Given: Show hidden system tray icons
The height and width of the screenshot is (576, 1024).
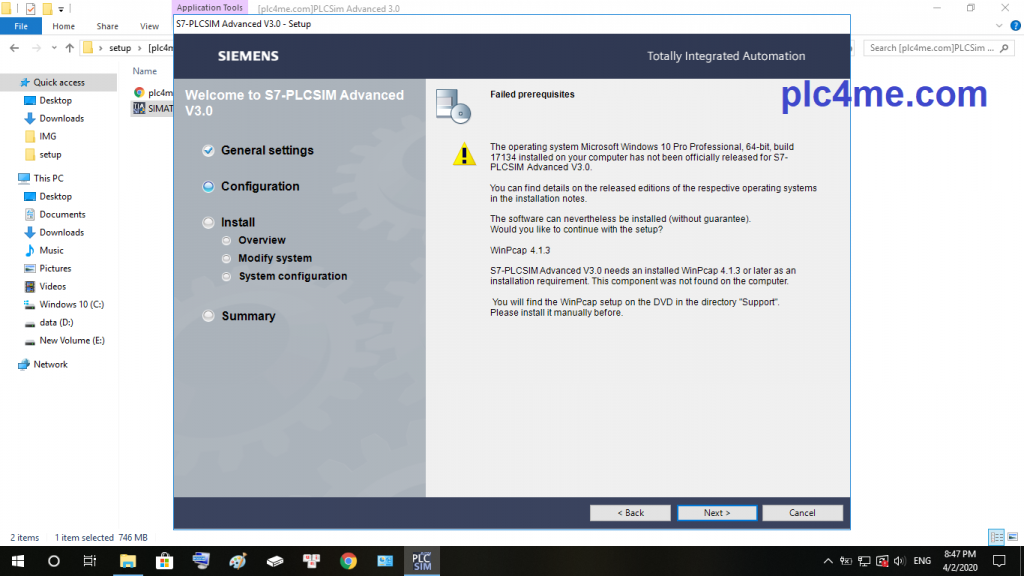Looking at the screenshot, I should [x=828, y=561].
